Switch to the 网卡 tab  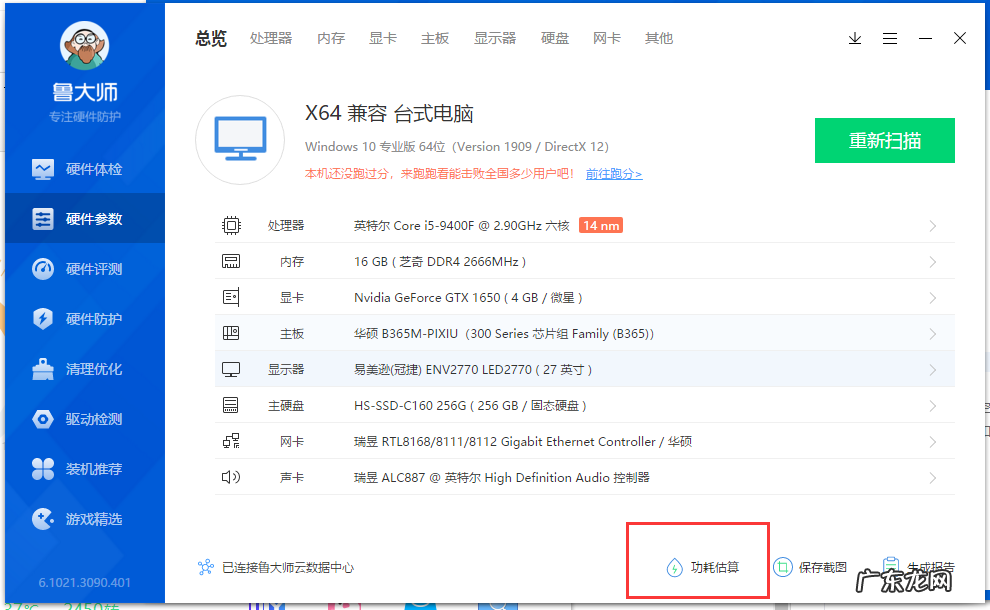point(606,38)
